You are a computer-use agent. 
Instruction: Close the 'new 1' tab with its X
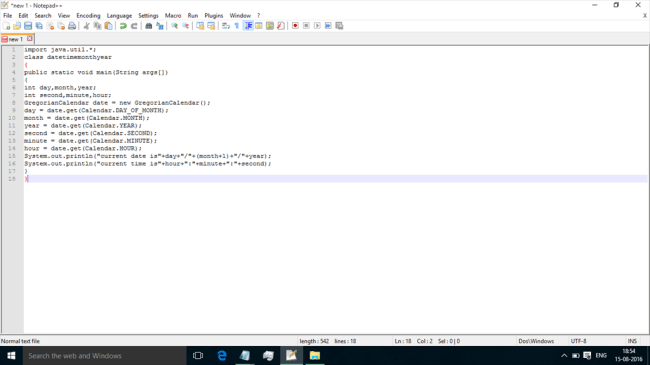click(x=30, y=39)
